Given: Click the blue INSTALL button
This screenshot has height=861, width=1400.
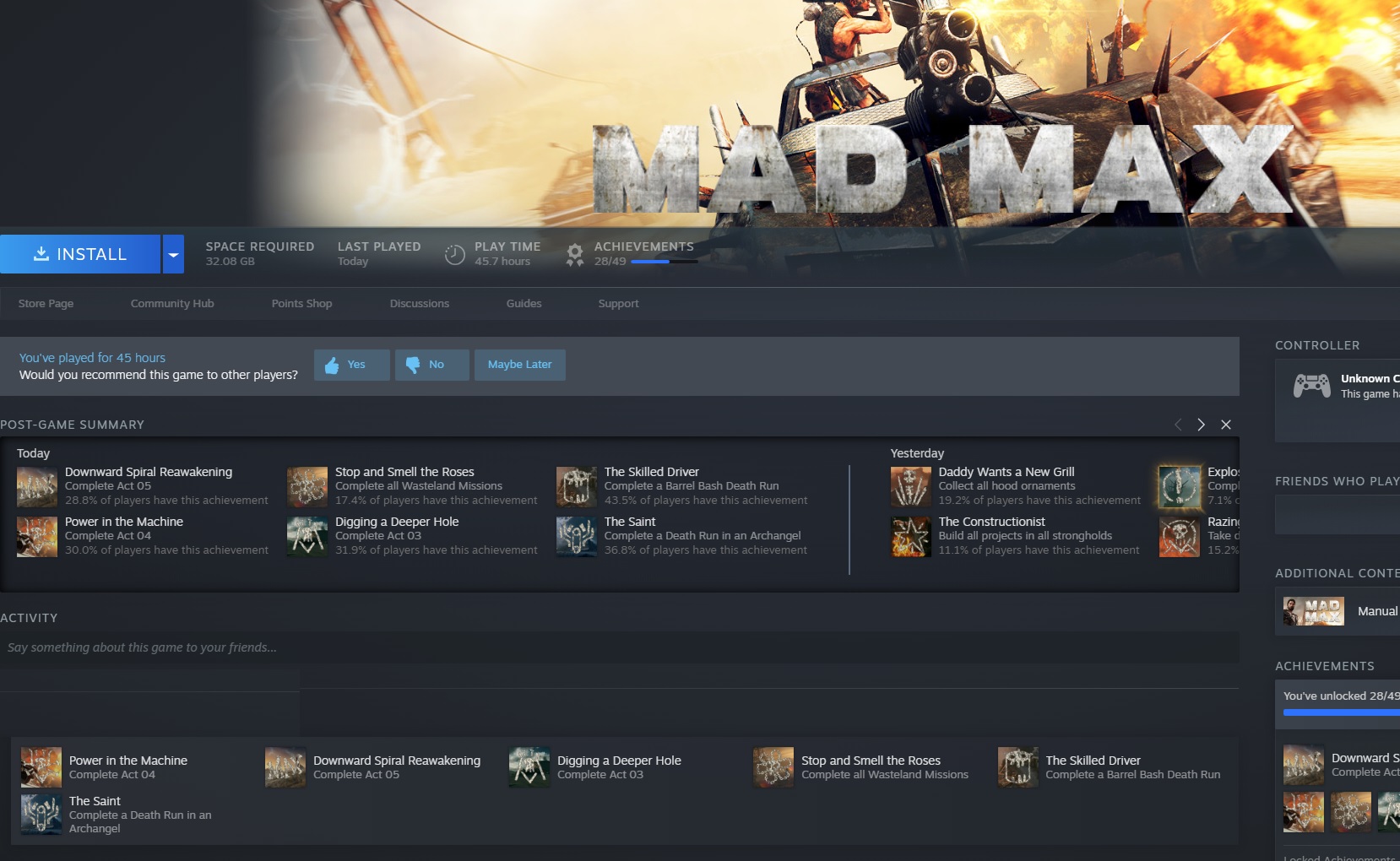Looking at the screenshot, I should 79,254.
